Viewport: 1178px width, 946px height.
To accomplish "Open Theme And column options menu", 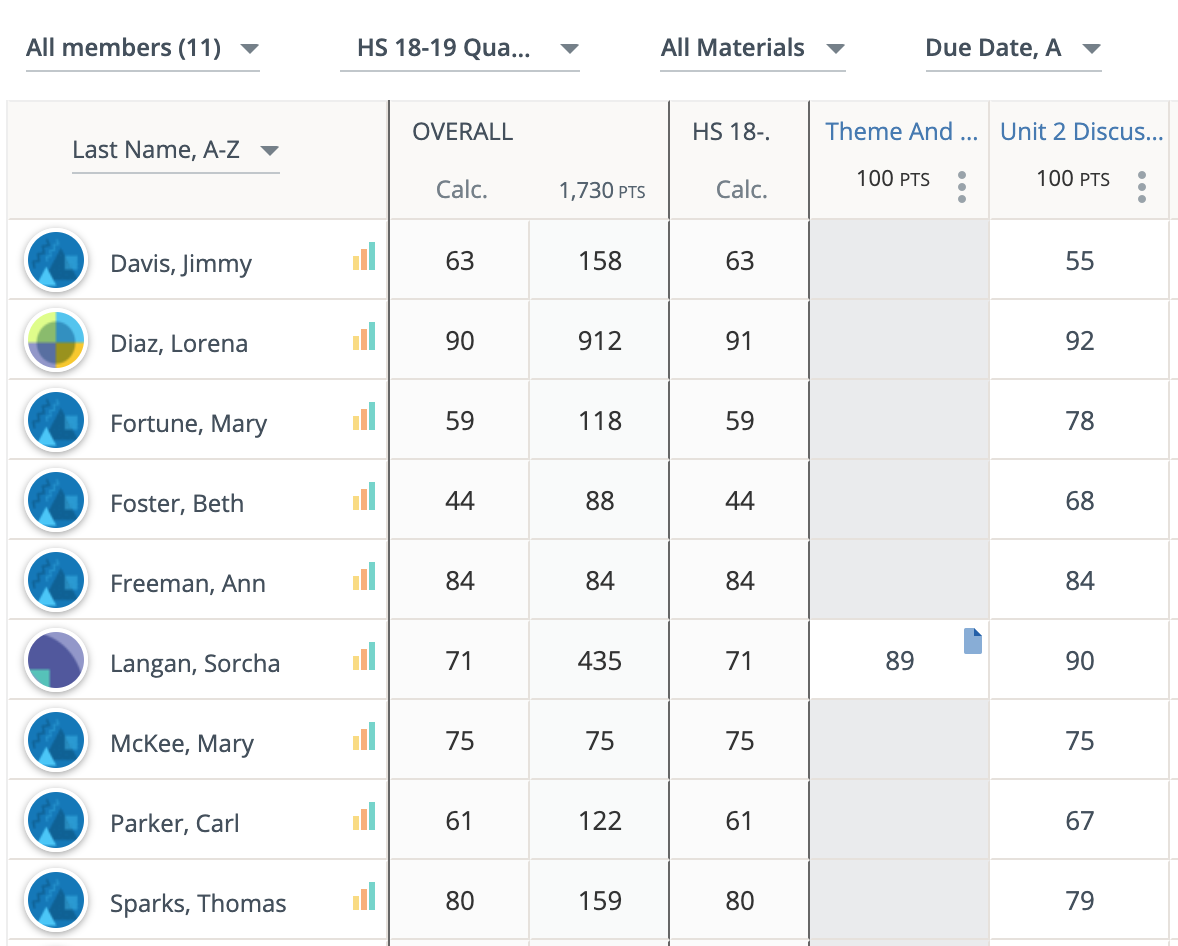I will (961, 186).
